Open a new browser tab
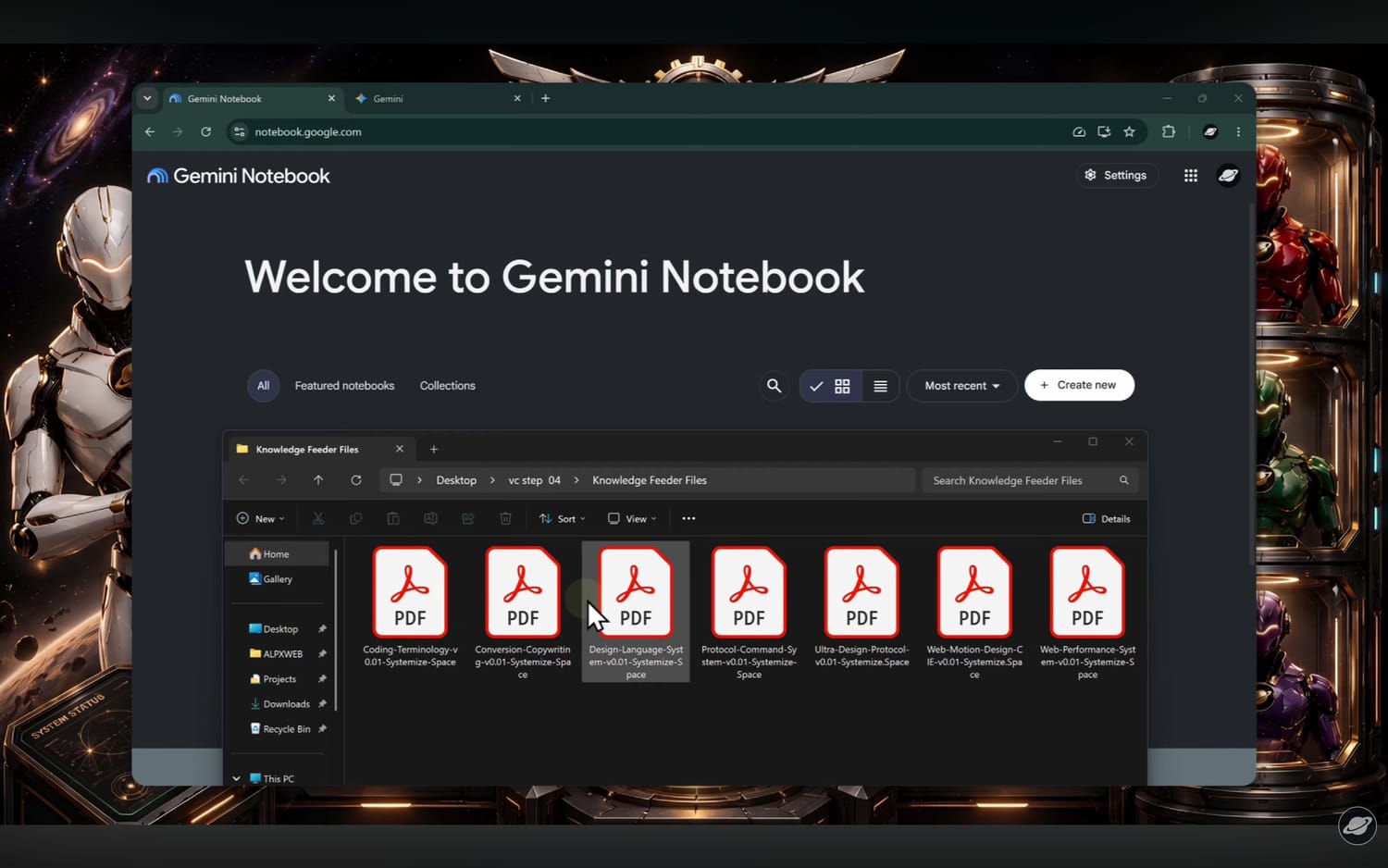This screenshot has width=1388, height=868. [x=546, y=98]
